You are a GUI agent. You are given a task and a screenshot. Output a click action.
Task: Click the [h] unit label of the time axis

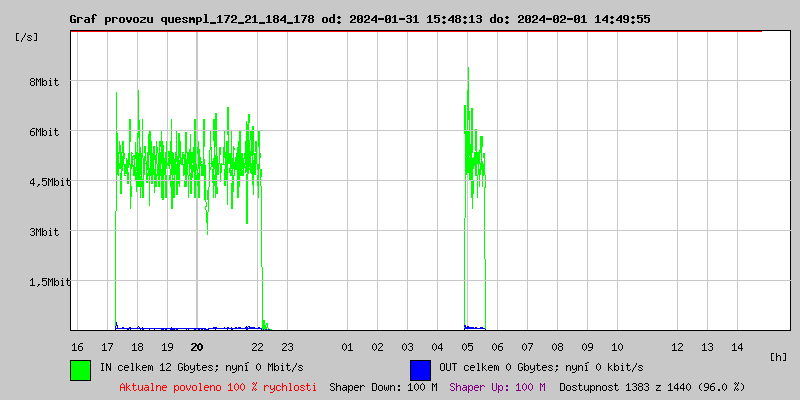[779, 356]
